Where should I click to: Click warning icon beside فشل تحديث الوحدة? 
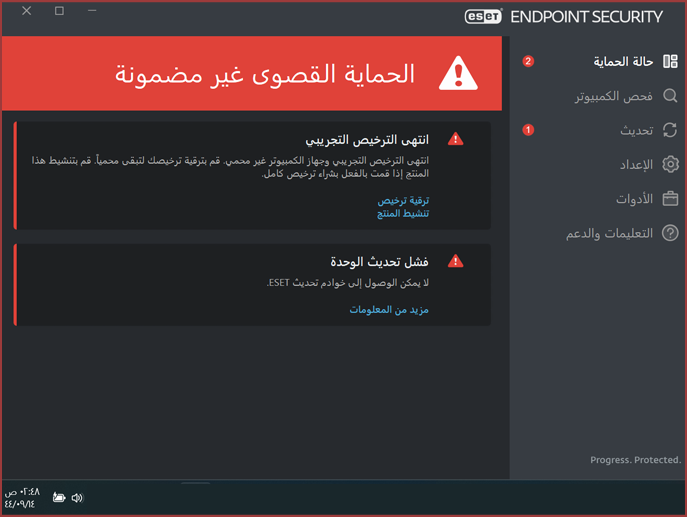coord(456,261)
